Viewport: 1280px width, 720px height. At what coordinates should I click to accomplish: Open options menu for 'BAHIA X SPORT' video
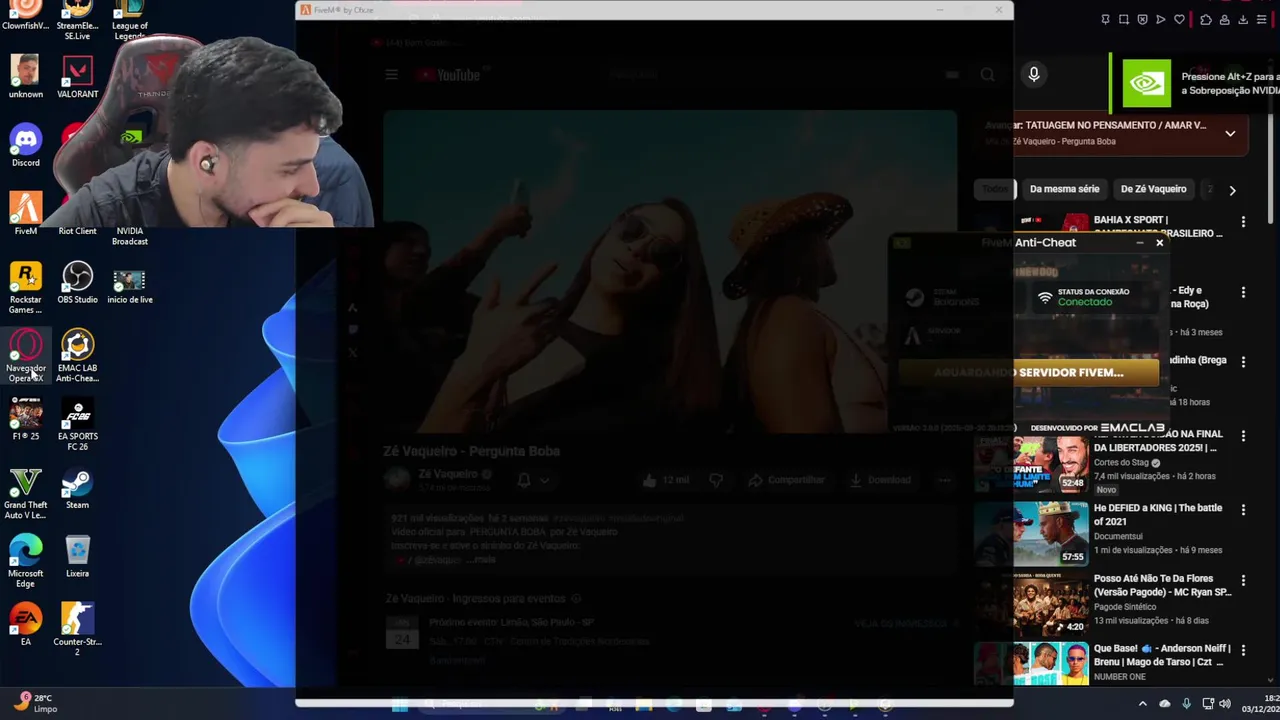click(1243, 222)
